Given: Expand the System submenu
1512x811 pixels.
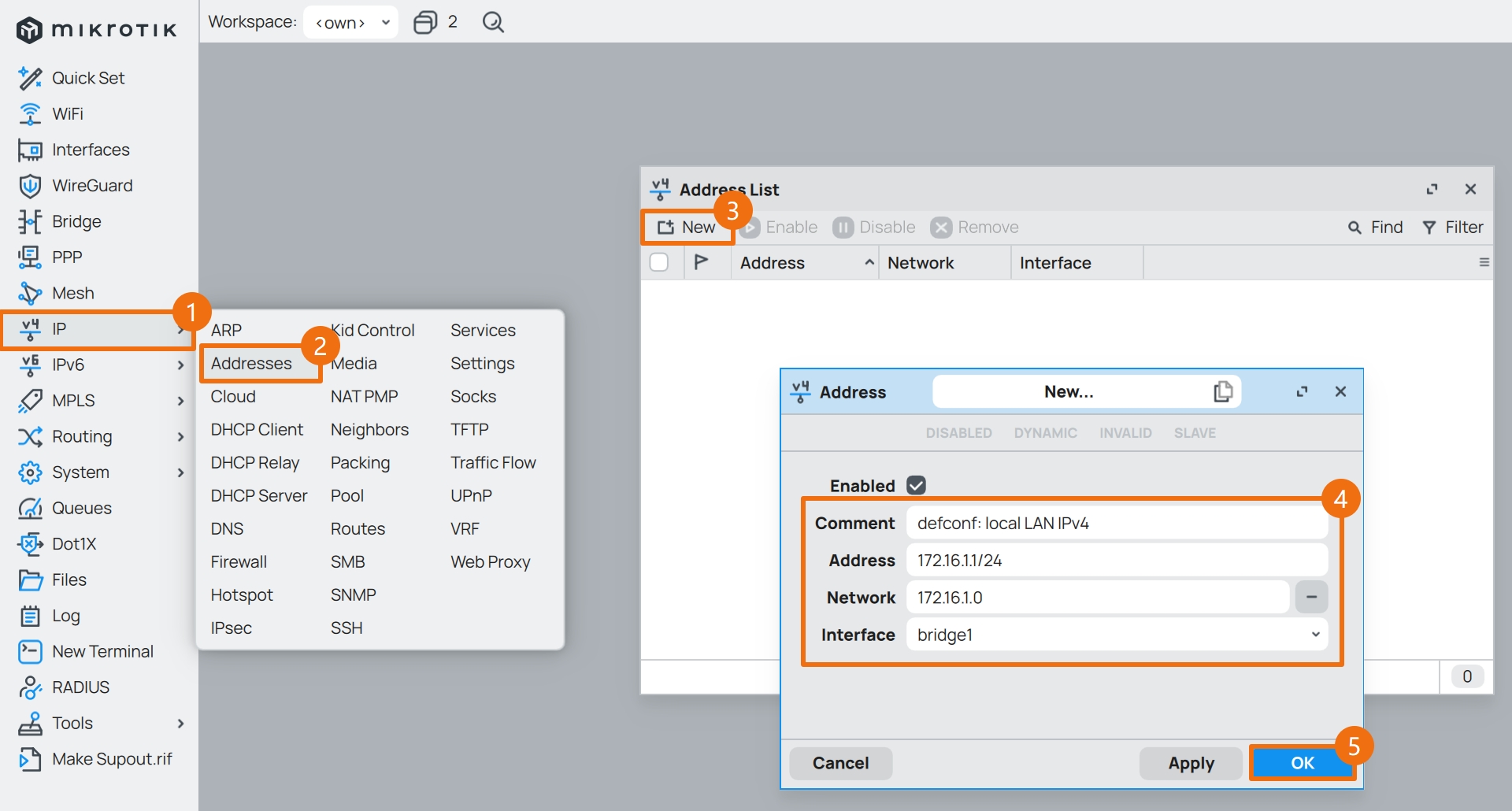Looking at the screenshot, I should click(x=180, y=472).
